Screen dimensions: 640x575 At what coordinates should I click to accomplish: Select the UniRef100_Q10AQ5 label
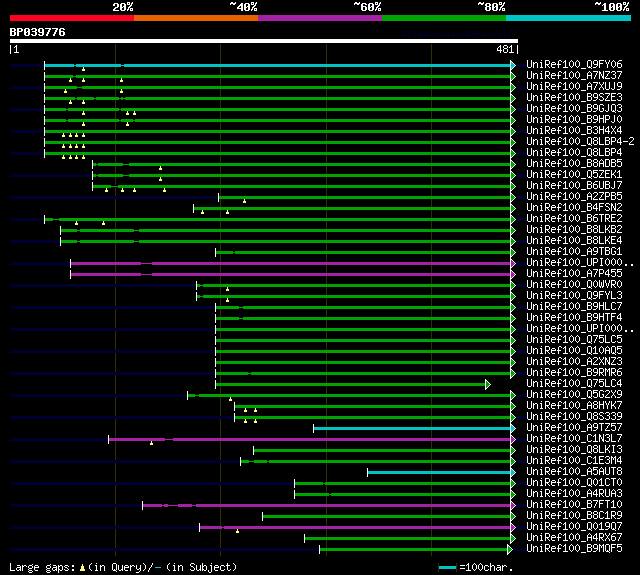[x=574, y=351]
